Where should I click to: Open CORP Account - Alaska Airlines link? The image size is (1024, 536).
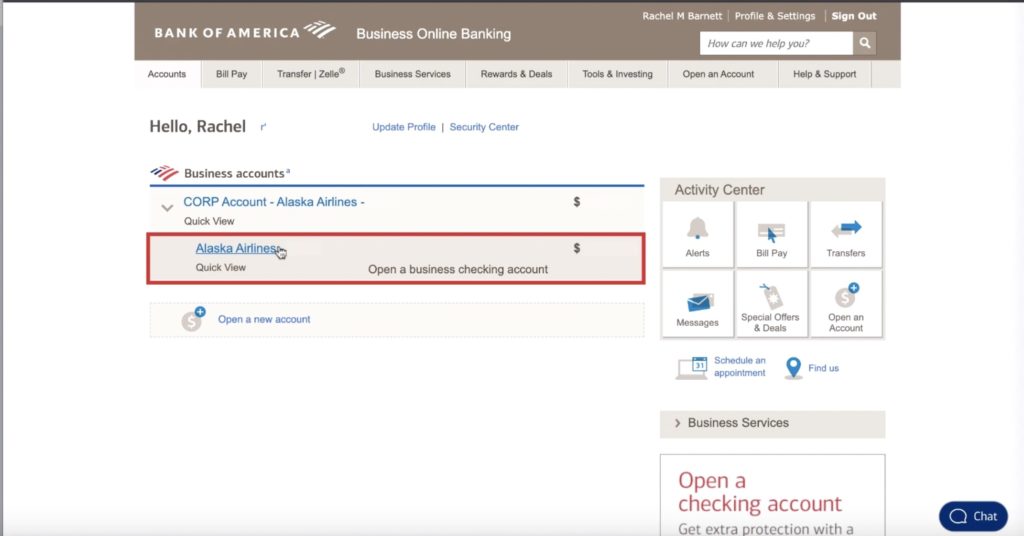tap(274, 202)
